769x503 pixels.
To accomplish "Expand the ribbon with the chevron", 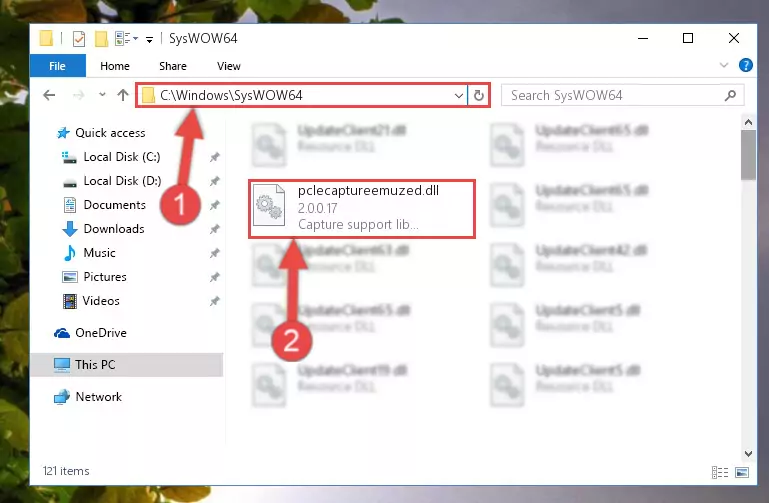I will 723,65.
